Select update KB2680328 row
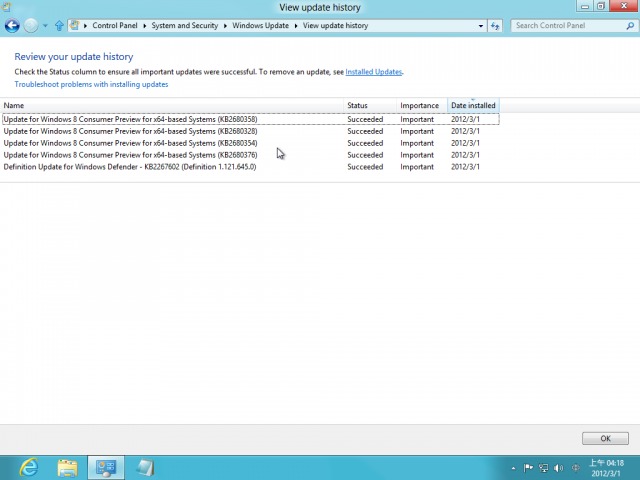Screen dimensions: 640x480 tap(251, 131)
